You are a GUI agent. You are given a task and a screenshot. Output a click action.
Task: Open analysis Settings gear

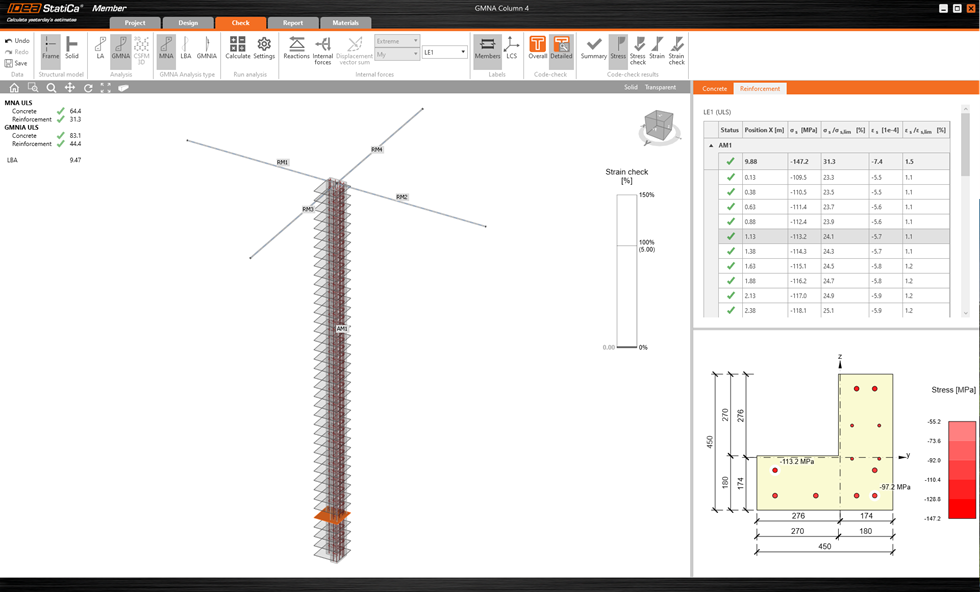(264, 47)
